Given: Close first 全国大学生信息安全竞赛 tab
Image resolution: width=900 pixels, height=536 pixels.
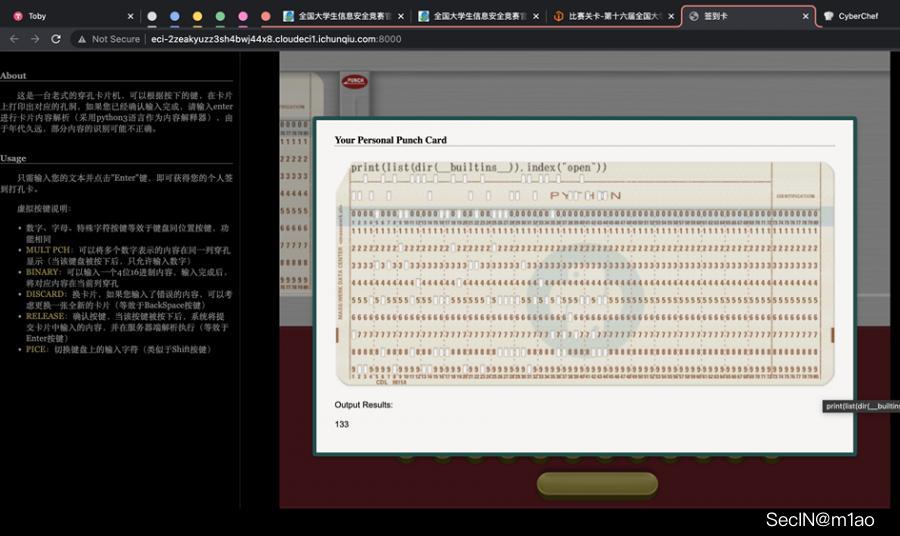Looking at the screenshot, I should point(401,16).
